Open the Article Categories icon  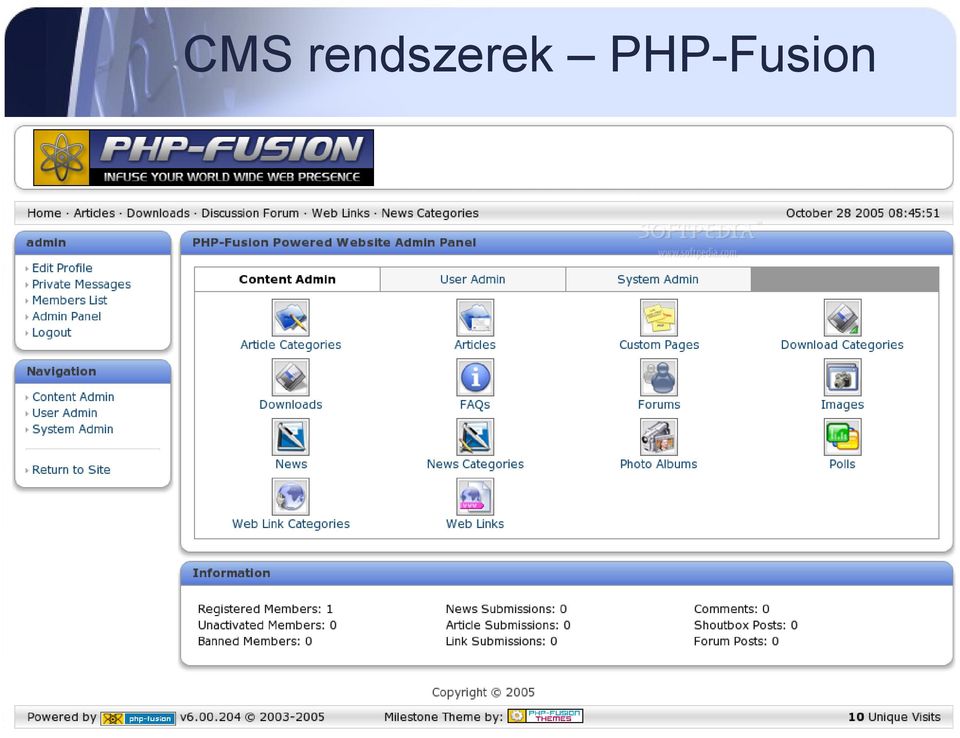[291, 317]
